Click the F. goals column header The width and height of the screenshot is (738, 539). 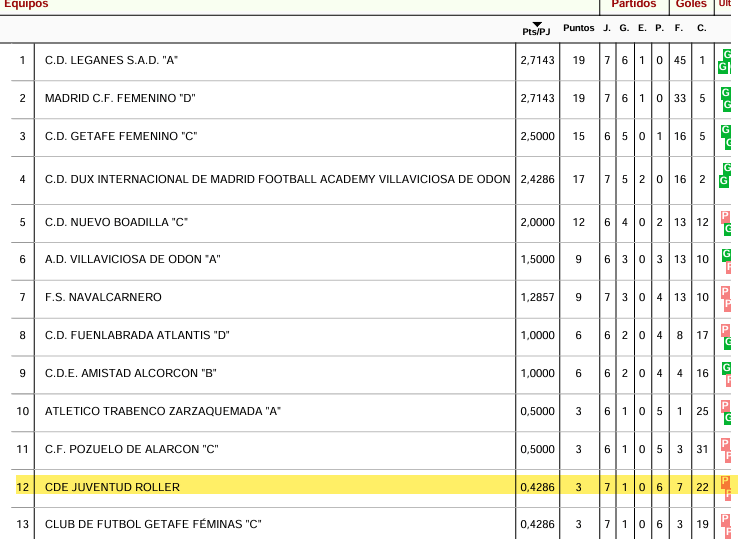[x=679, y=28]
